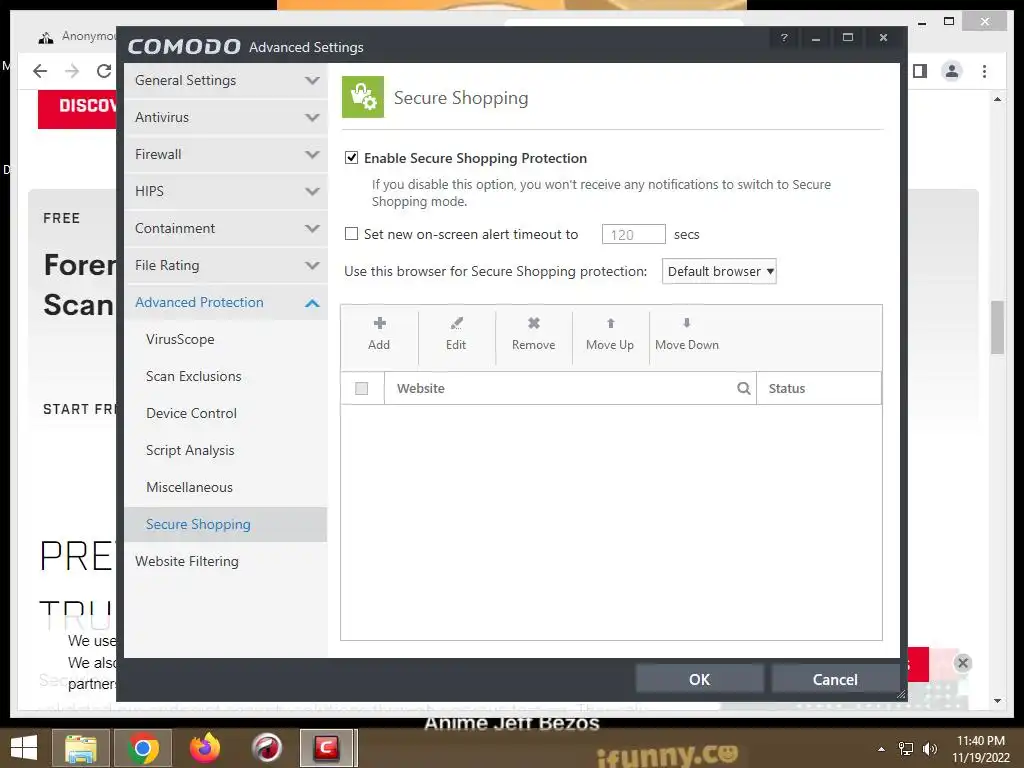Screen dimensions: 1024x768
Task: Expand the Antivirus section
Action: point(226,118)
